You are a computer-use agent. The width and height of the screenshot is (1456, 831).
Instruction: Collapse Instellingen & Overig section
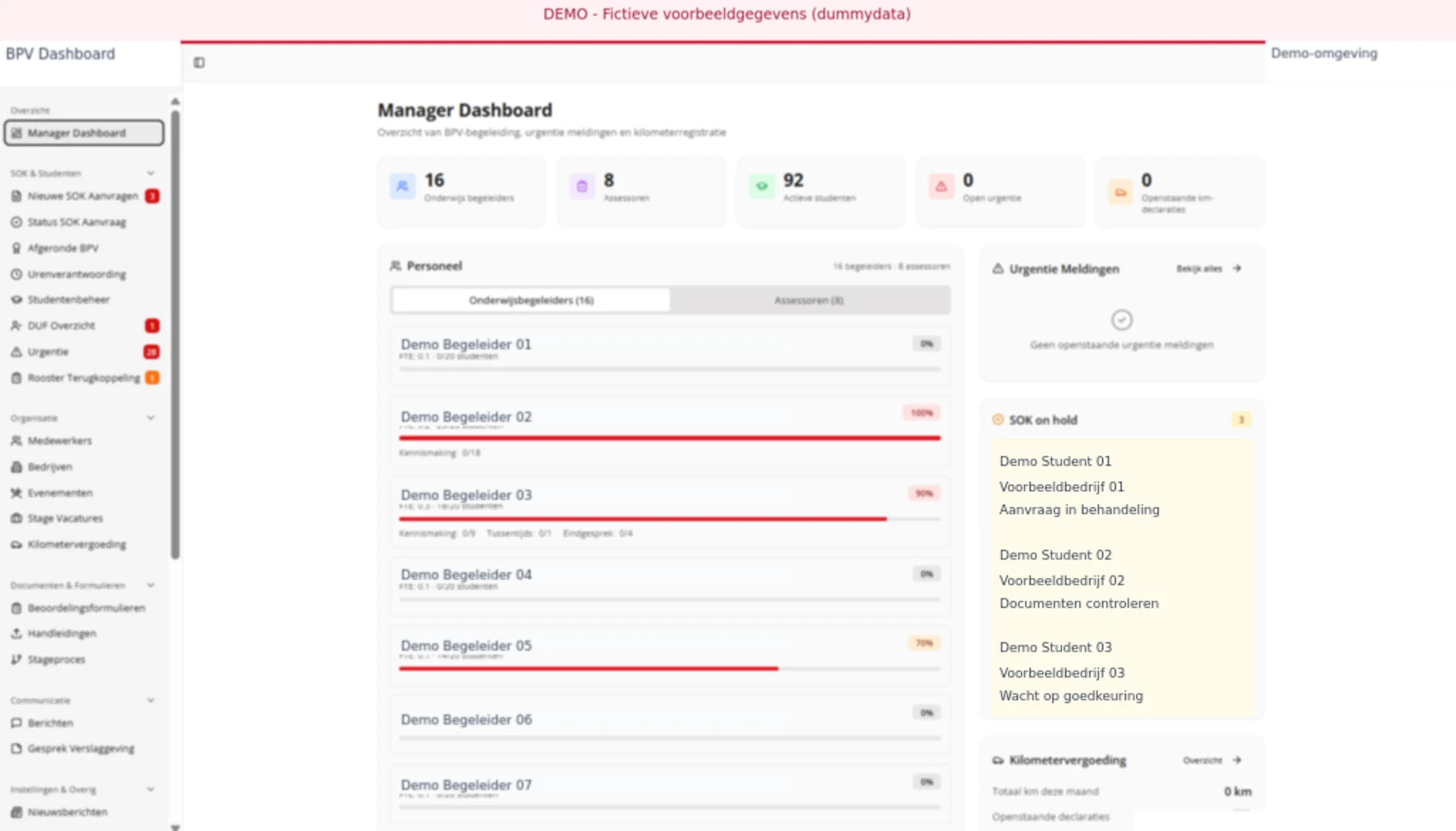[150, 790]
